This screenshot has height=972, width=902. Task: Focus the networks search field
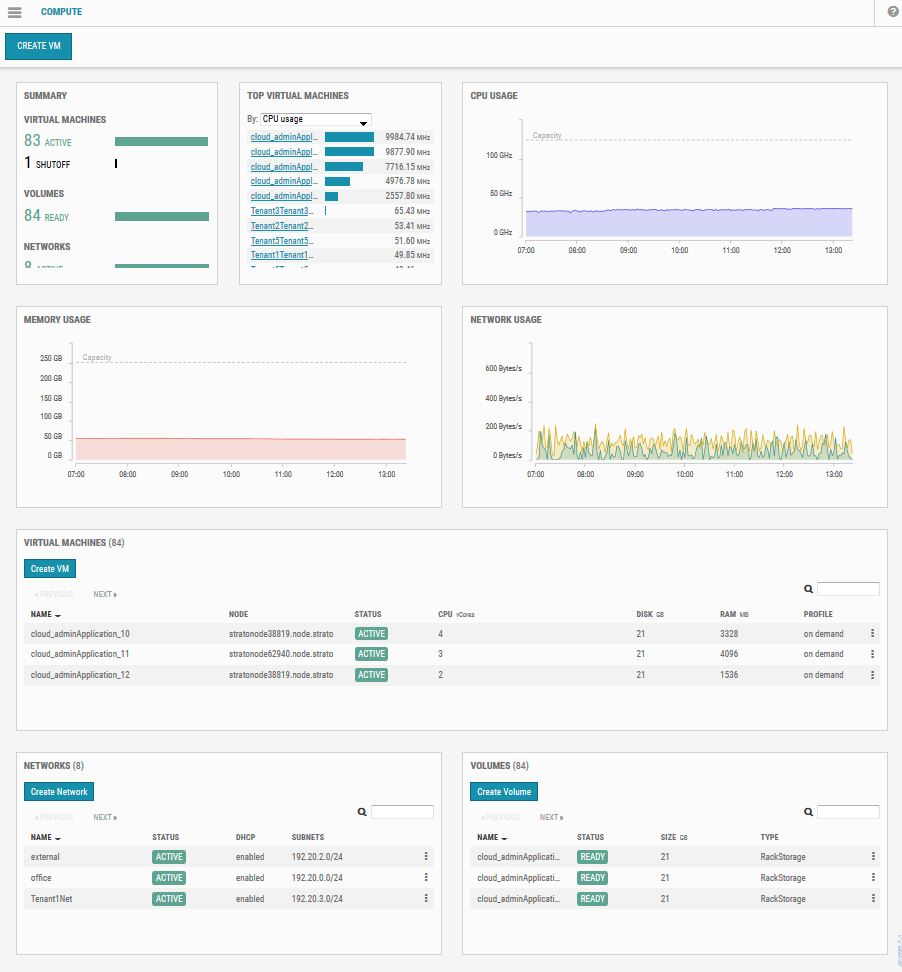(402, 812)
